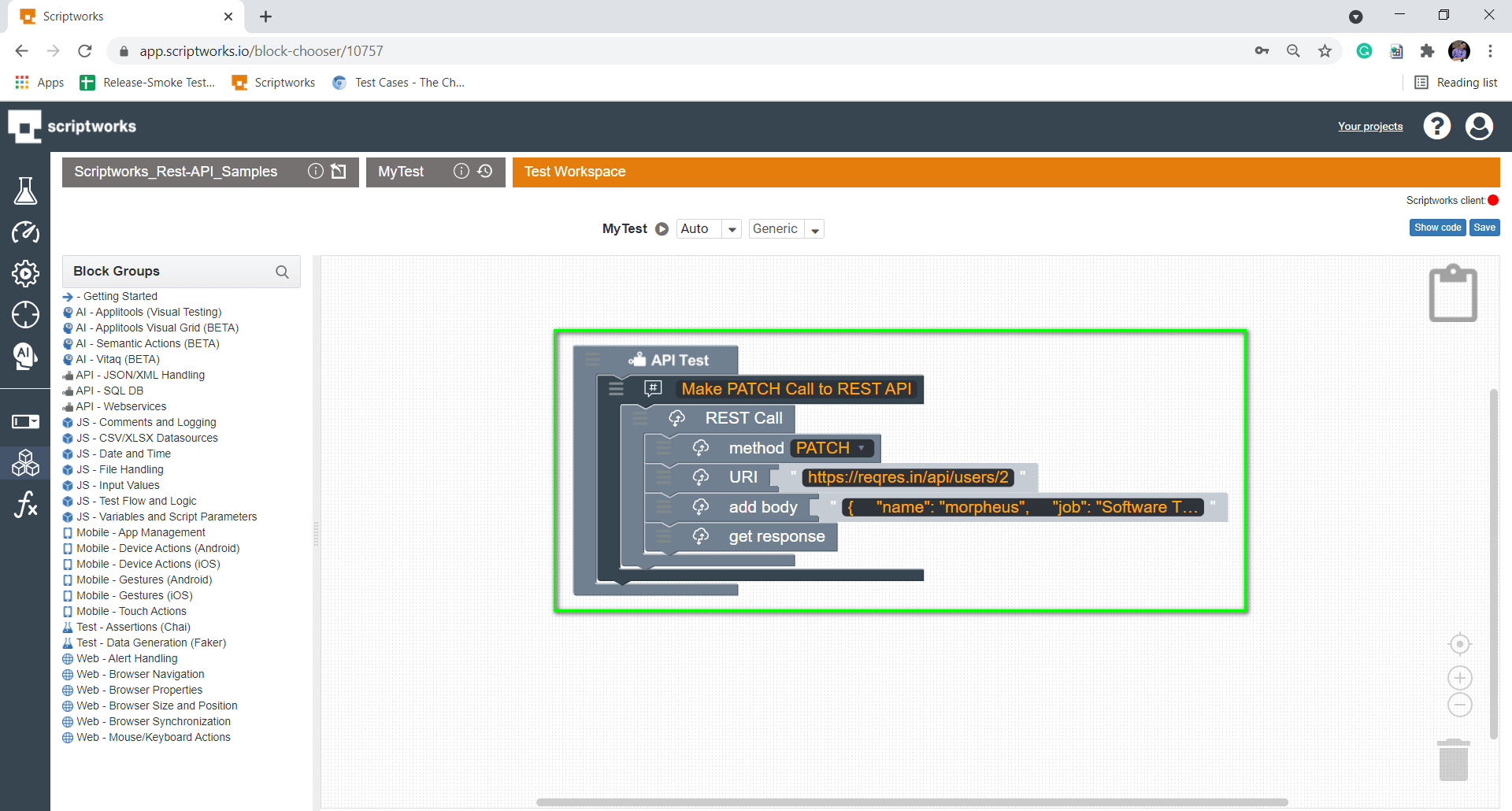Select the blocks/cubes icon in the left sidebar
The width and height of the screenshot is (1512, 811).
click(26, 462)
